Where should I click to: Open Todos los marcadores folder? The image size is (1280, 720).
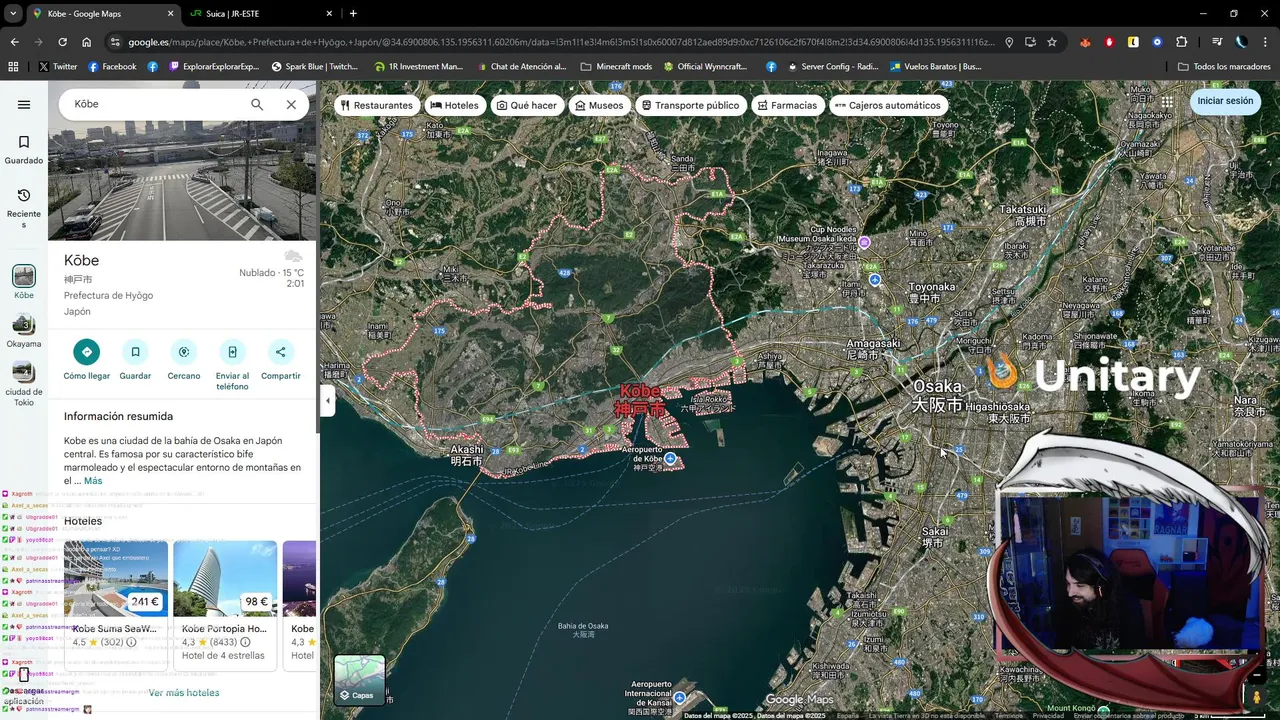pyautogui.click(x=1224, y=67)
